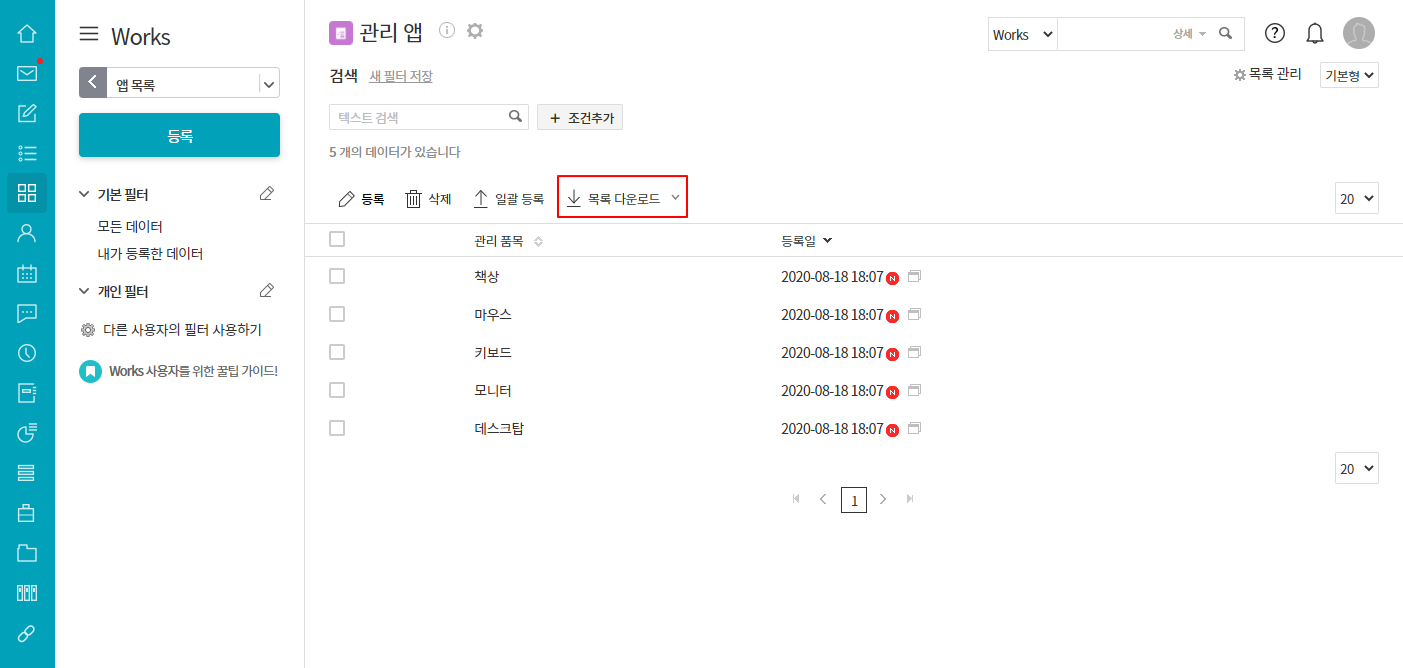Image resolution: width=1403 pixels, height=668 pixels.
Task: Open settings gear next to 관리 앱
Action: tap(475, 31)
